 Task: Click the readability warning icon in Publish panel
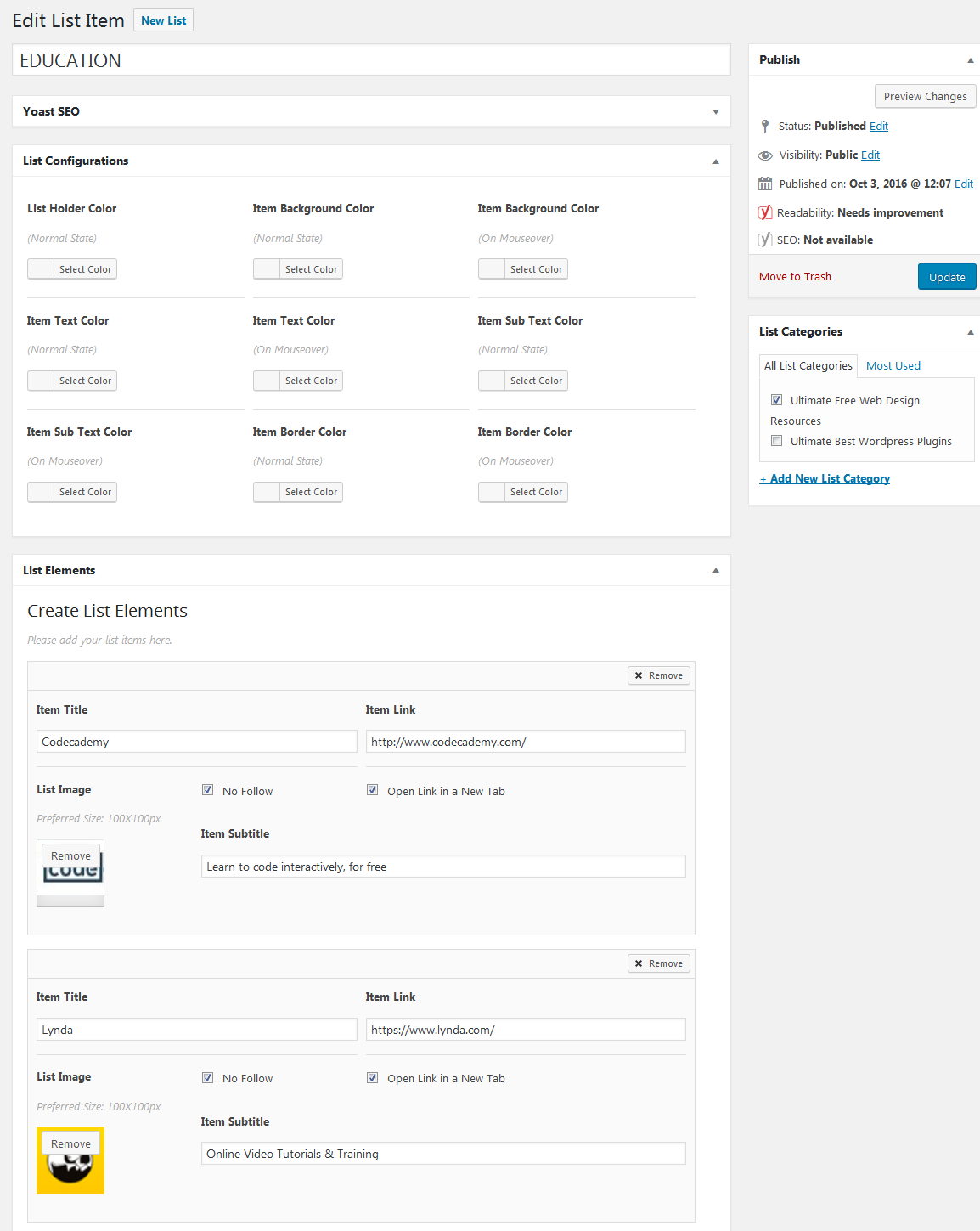pos(765,212)
